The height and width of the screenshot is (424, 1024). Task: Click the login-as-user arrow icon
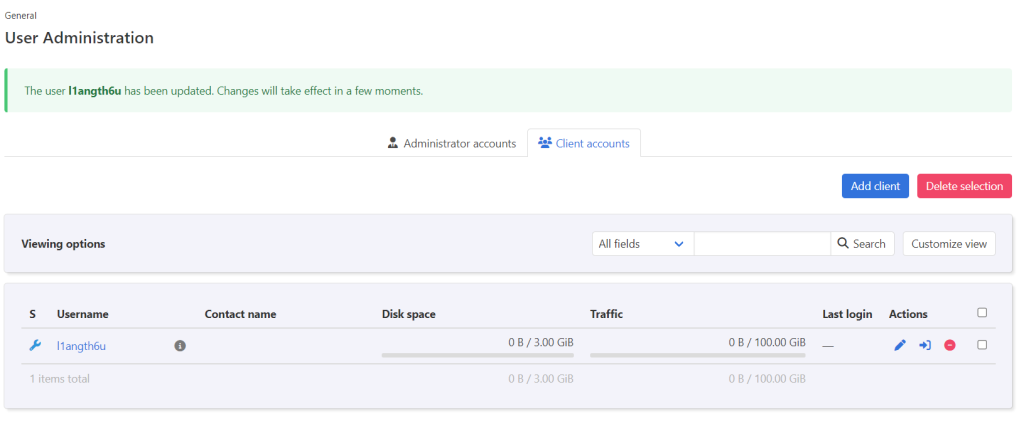point(925,346)
